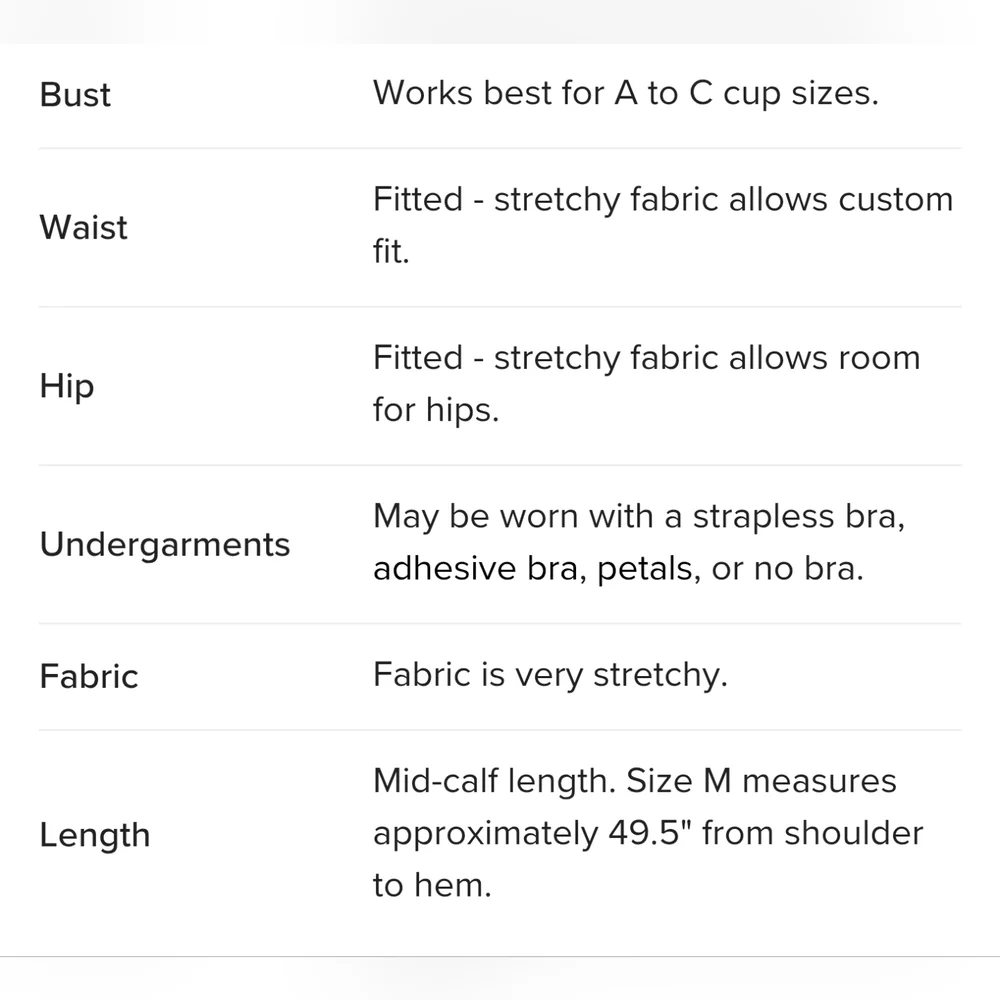Click divider between Fabric and Length rows
This screenshot has width=1000, height=1000.
coord(500,730)
